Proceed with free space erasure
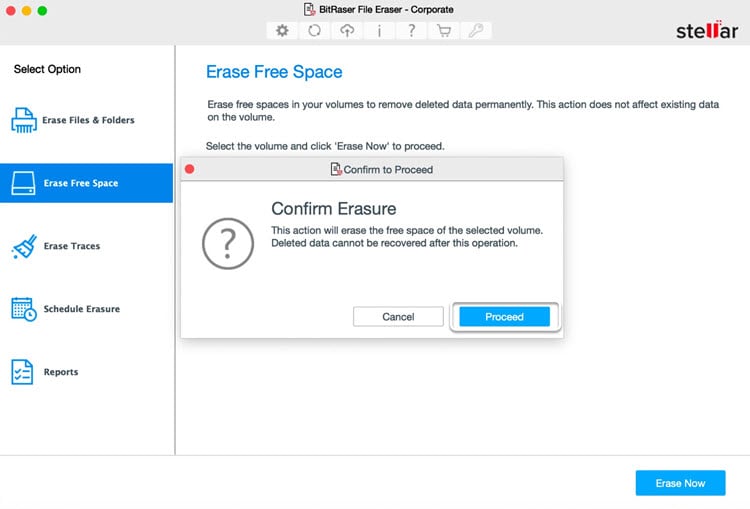Viewport: 750px width, 509px height. (504, 317)
